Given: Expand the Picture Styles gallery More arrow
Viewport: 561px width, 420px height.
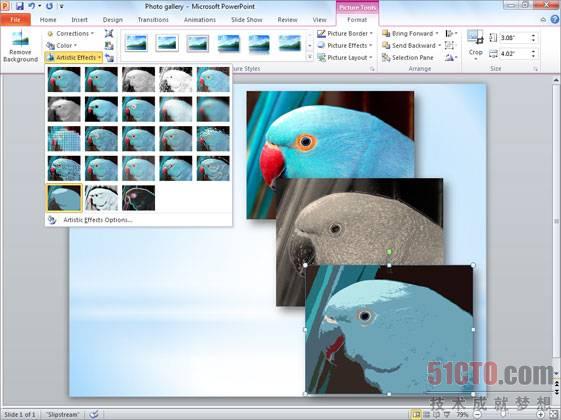Looking at the screenshot, I should click(x=309, y=57).
